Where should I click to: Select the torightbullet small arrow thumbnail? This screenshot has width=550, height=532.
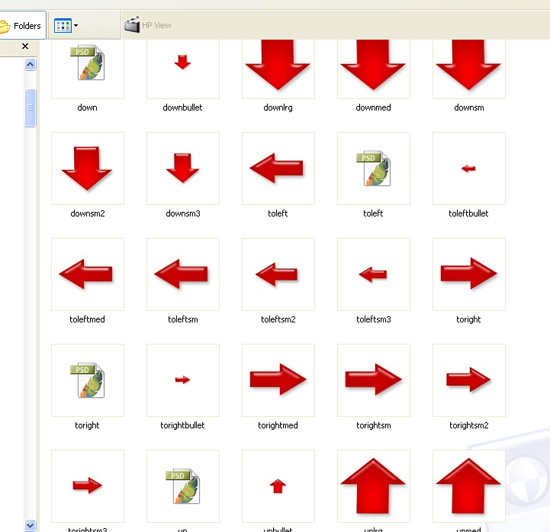point(182,379)
